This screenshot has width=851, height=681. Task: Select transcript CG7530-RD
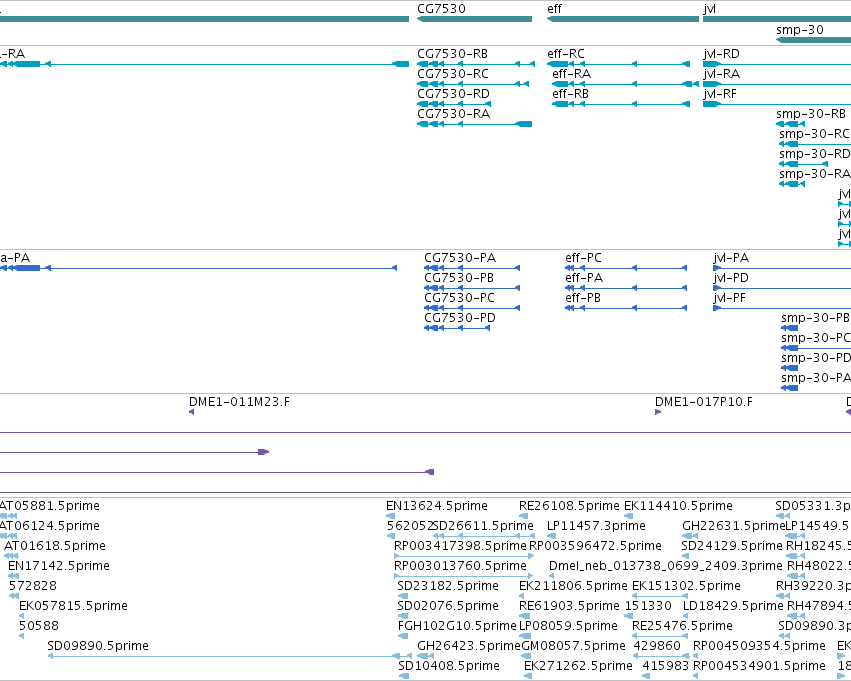tap(454, 104)
